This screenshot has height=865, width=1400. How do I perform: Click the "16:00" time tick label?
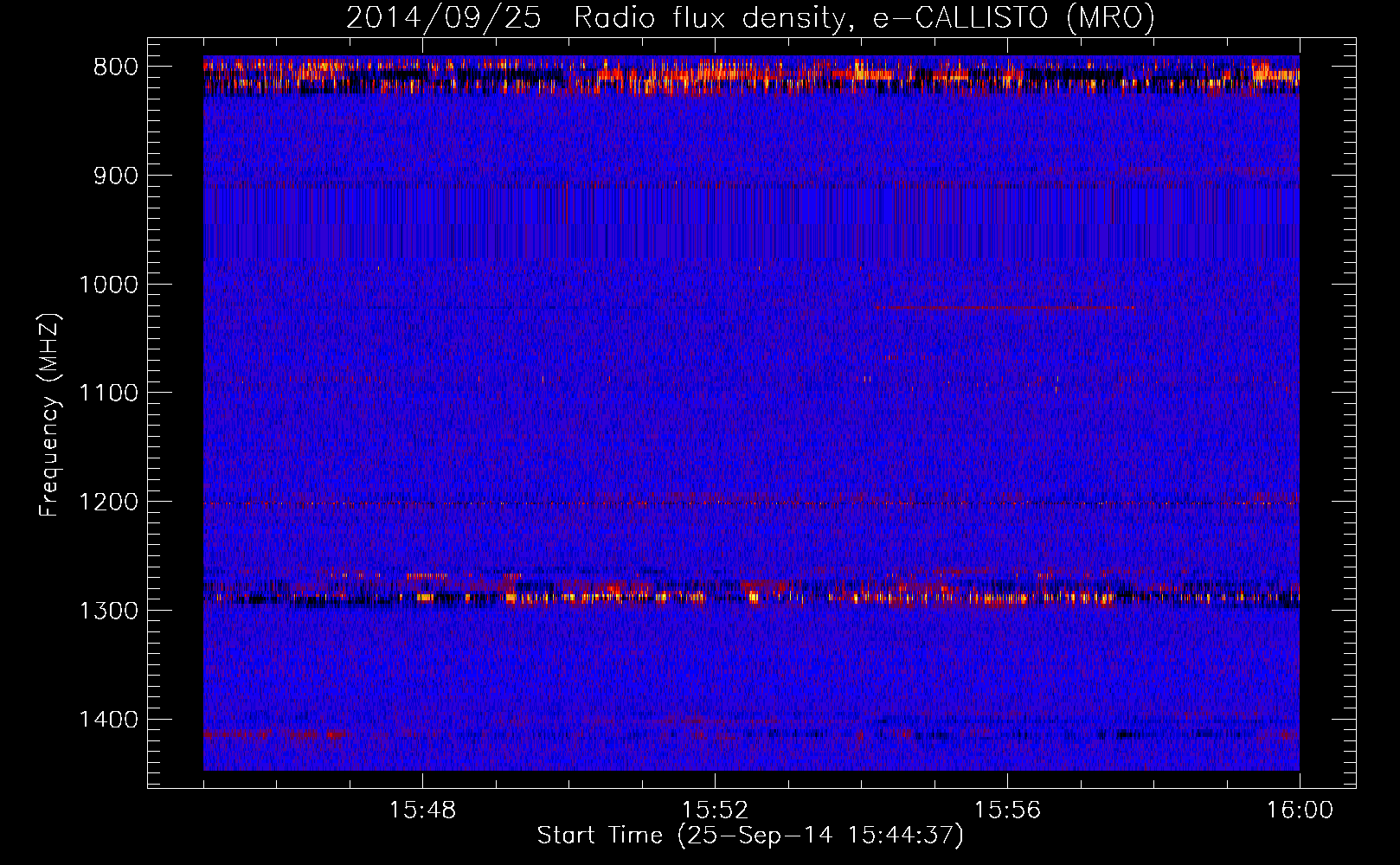pos(1300,811)
